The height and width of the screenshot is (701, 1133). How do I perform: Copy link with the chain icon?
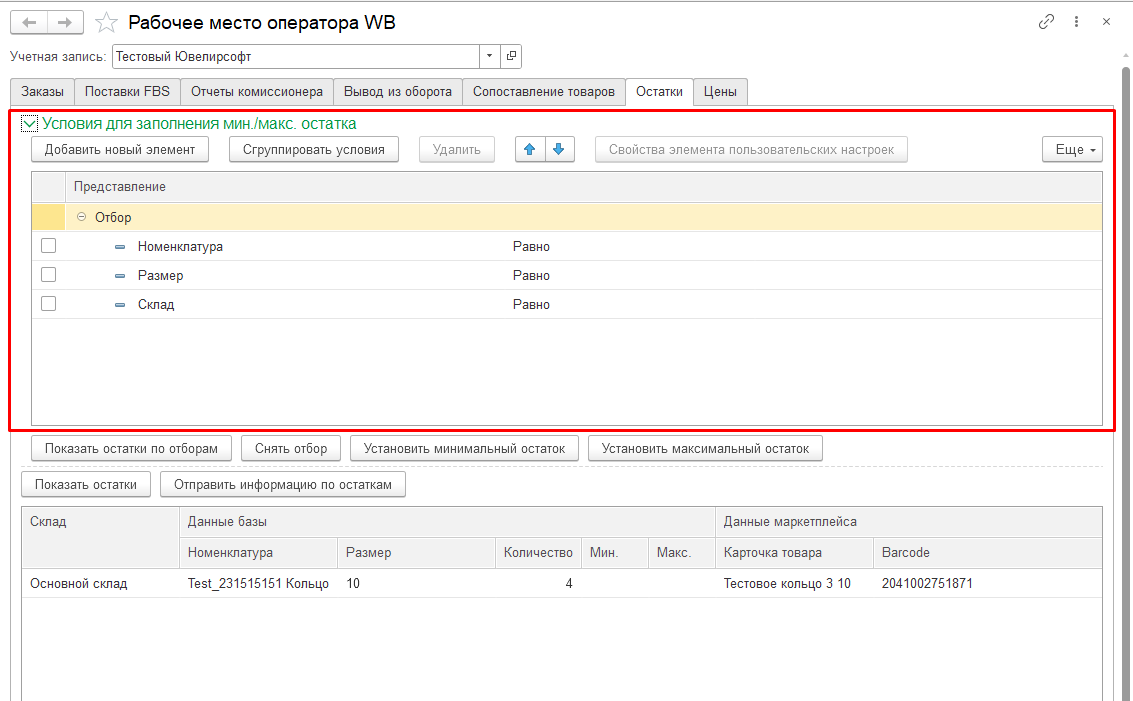point(1046,22)
